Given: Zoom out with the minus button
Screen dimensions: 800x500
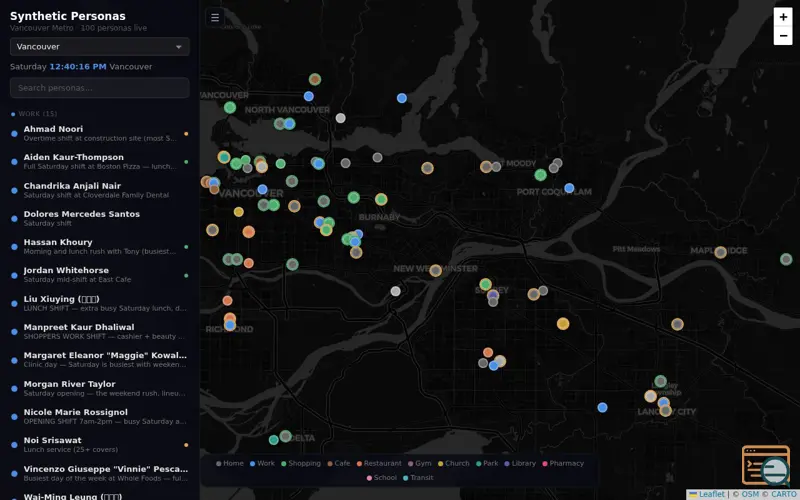Looking at the screenshot, I should [783, 36].
